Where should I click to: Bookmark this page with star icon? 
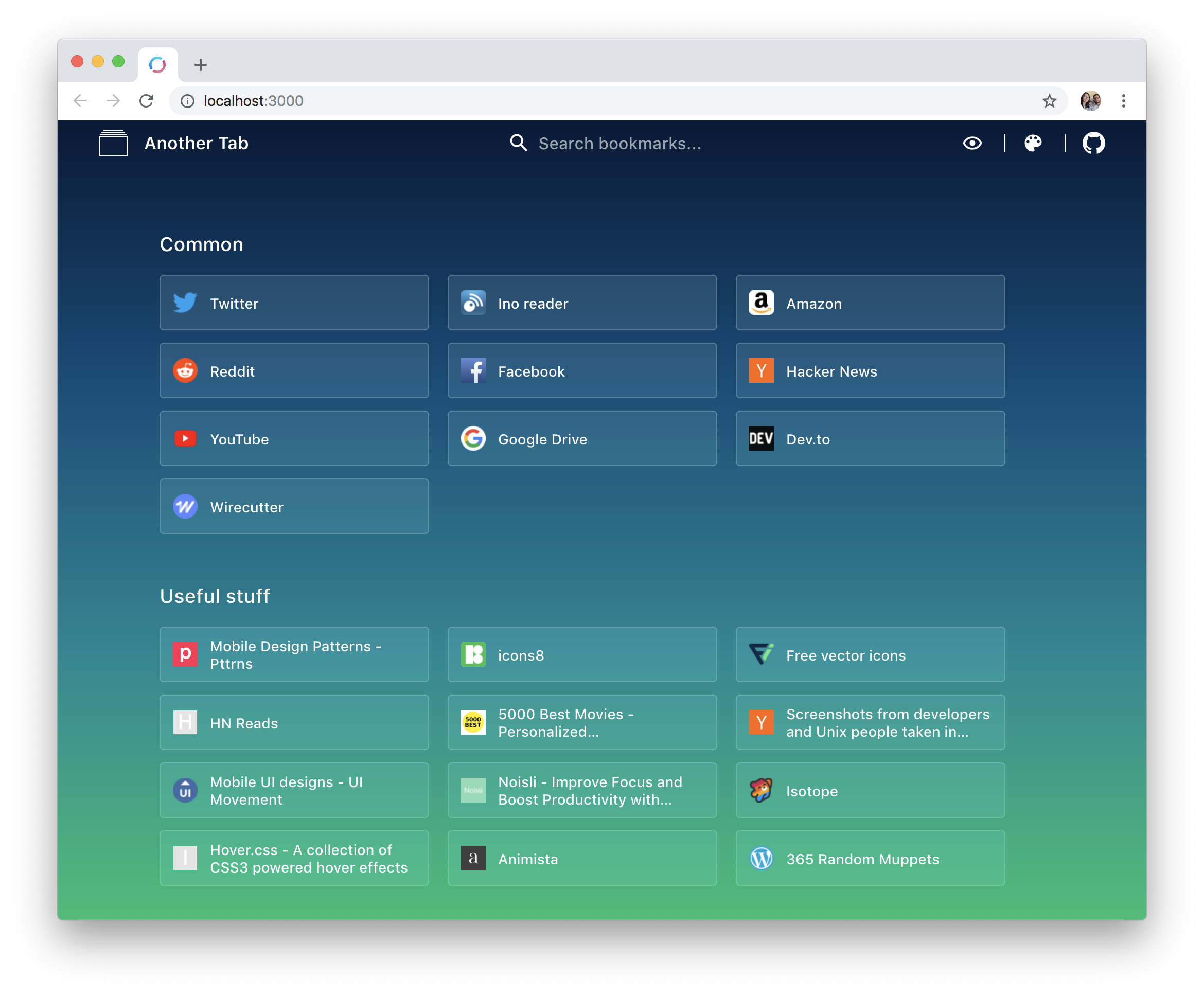pyautogui.click(x=1049, y=101)
